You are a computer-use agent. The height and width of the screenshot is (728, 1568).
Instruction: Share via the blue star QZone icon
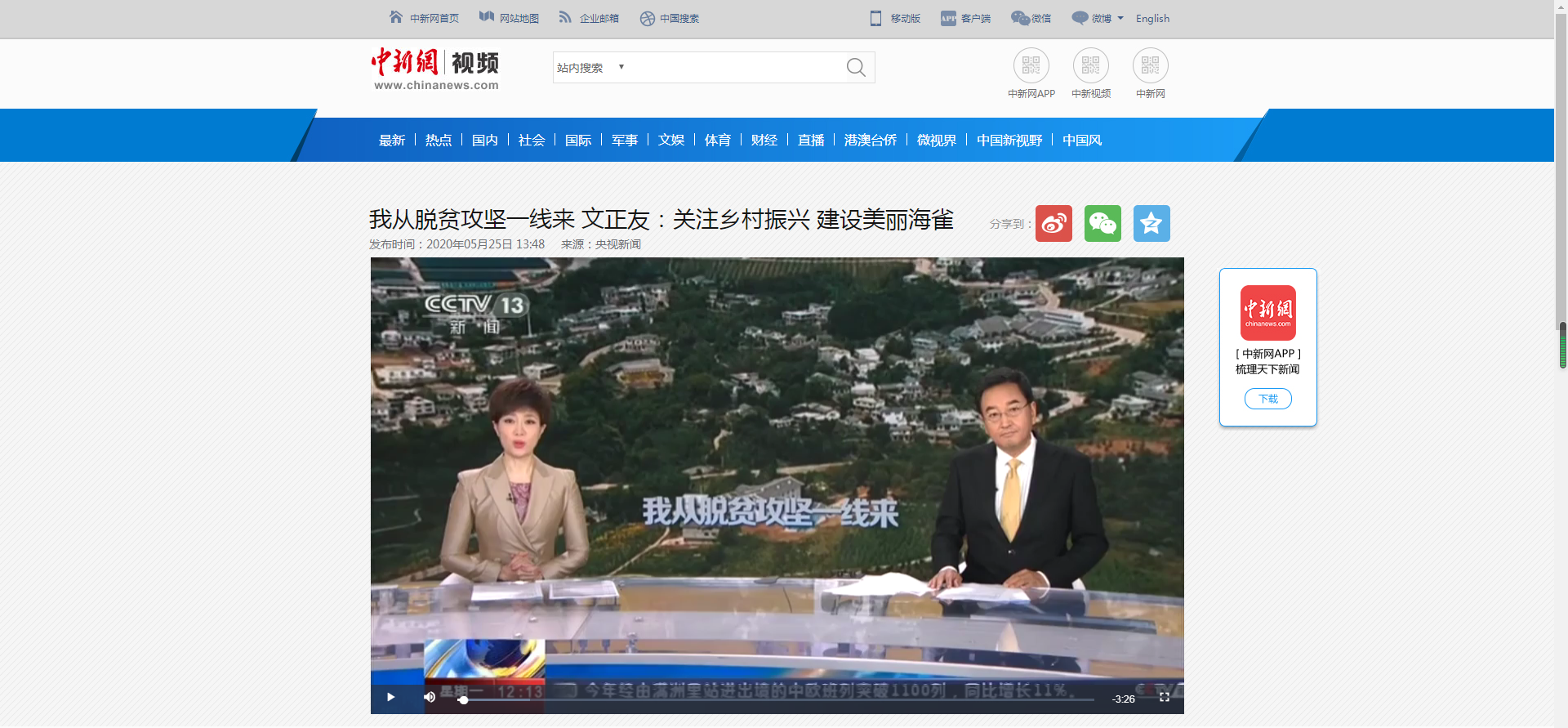pos(1151,223)
